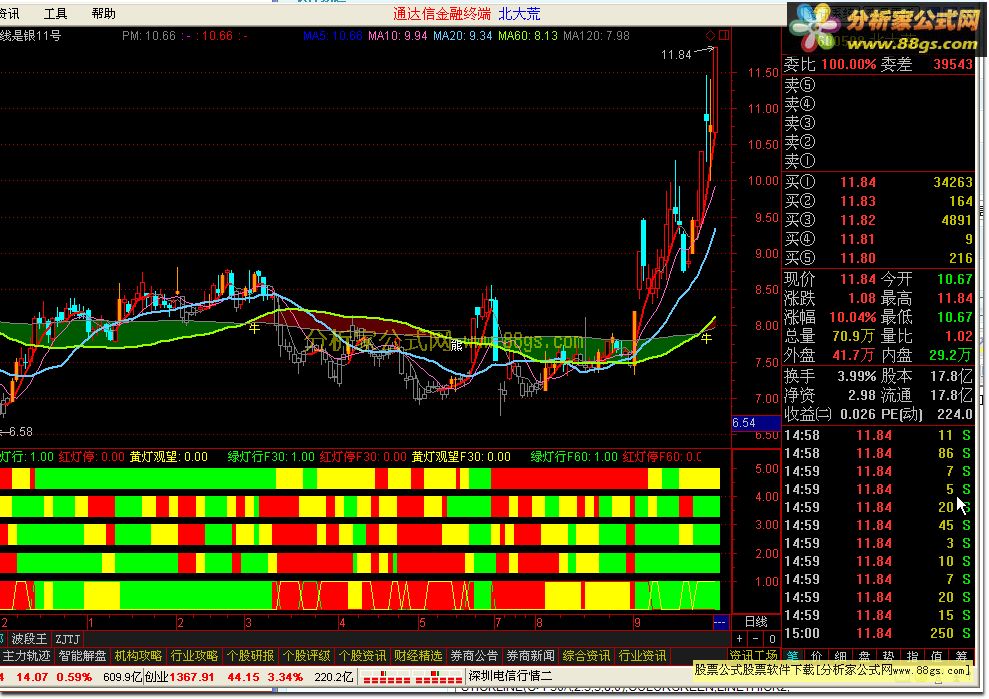989x699 pixels.
Task: Click the red signal bars icon in the status bar
Action: coord(413,678)
